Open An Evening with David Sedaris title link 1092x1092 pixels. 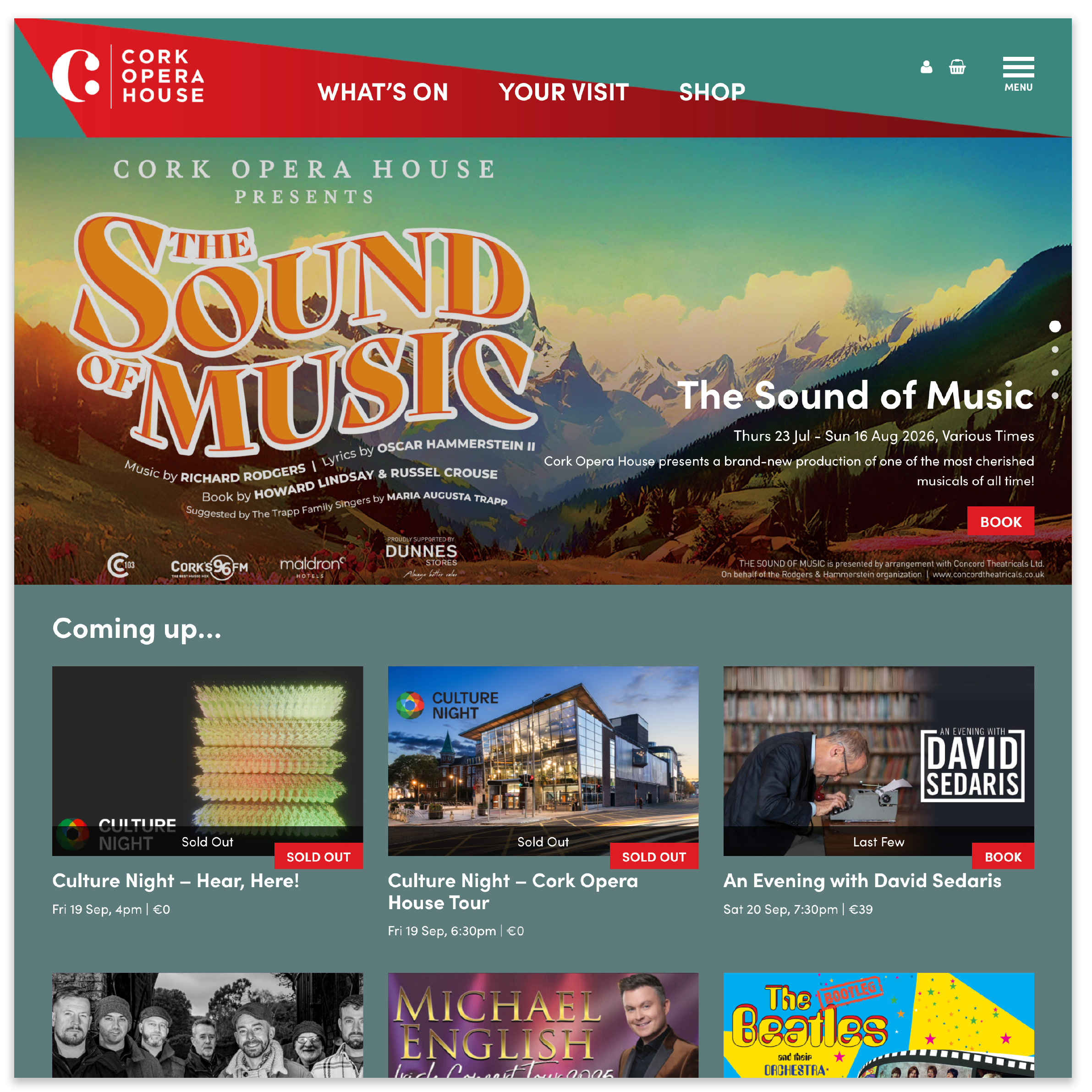click(862, 881)
